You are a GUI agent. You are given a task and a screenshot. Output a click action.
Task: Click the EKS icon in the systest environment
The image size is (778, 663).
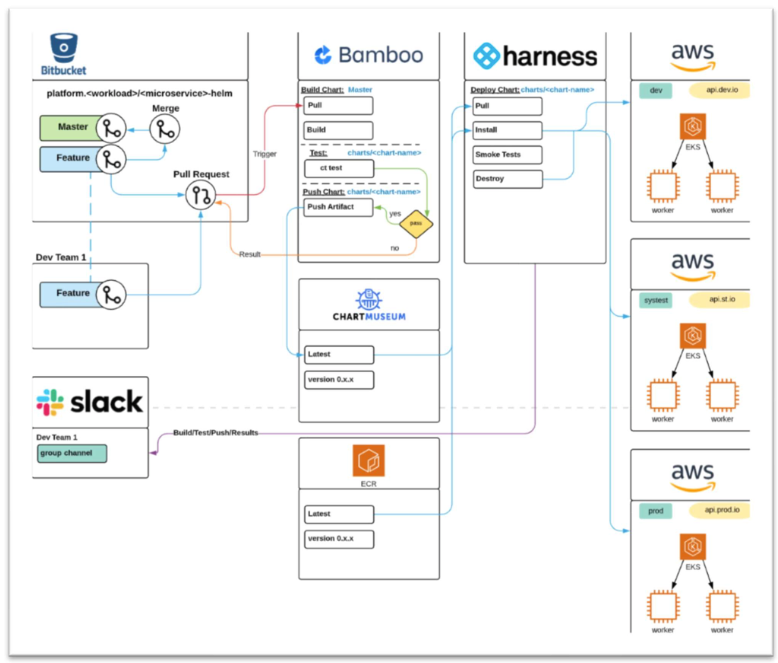(693, 336)
